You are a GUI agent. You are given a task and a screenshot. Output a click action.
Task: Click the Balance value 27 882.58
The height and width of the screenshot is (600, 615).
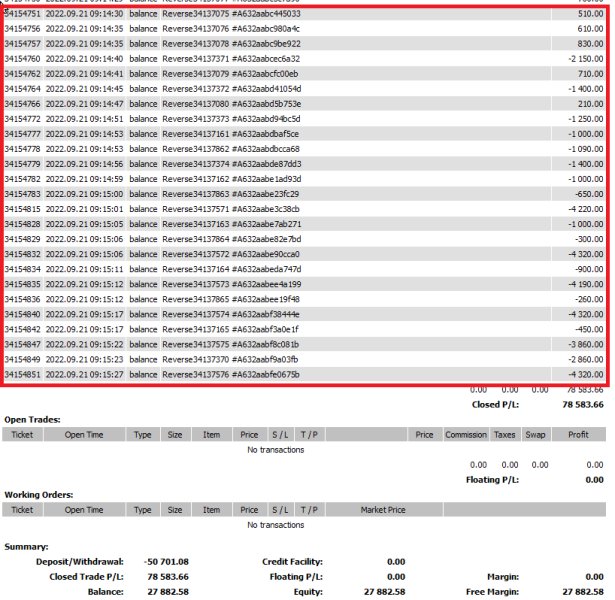coord(168,592)
